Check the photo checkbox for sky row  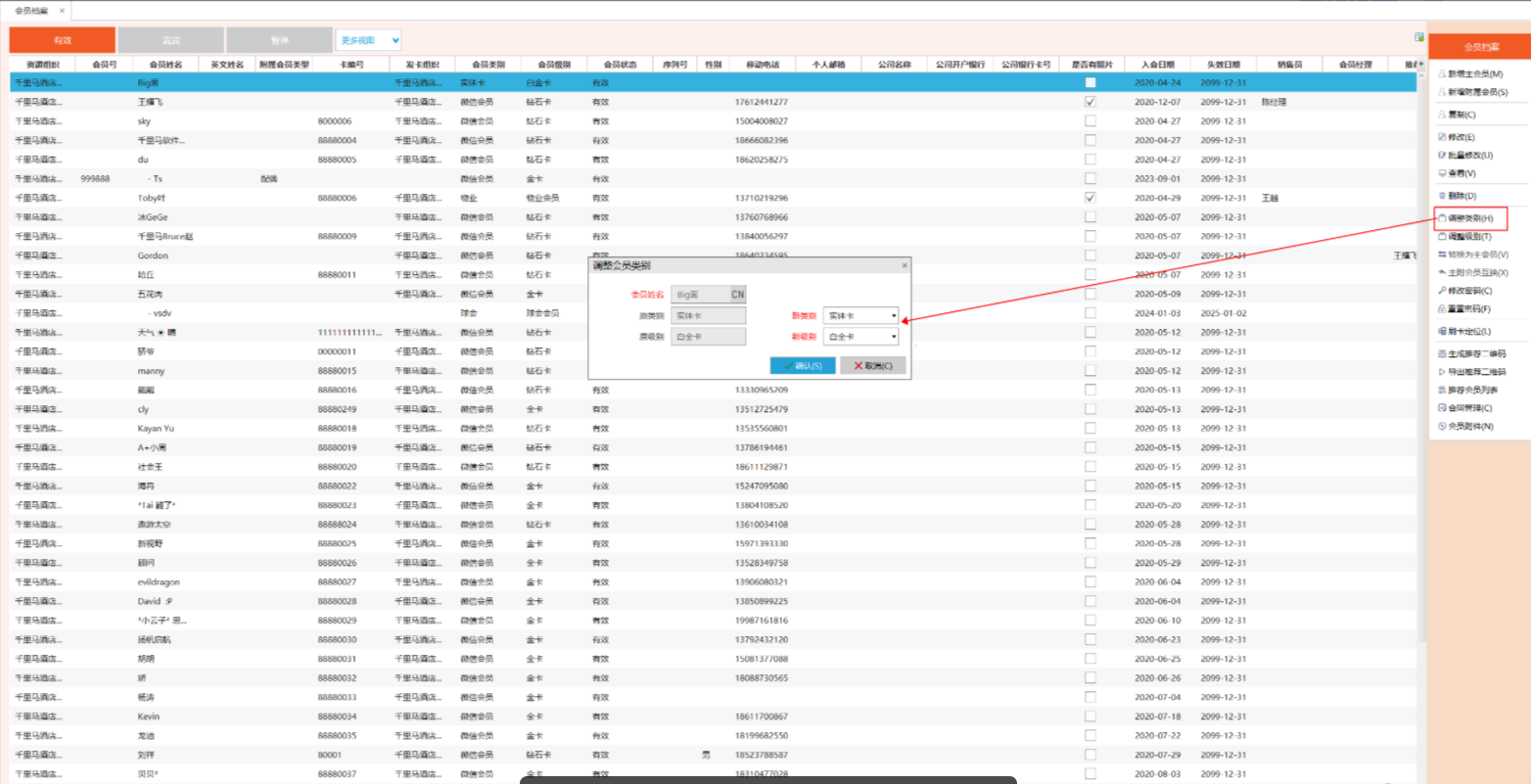1090,121
